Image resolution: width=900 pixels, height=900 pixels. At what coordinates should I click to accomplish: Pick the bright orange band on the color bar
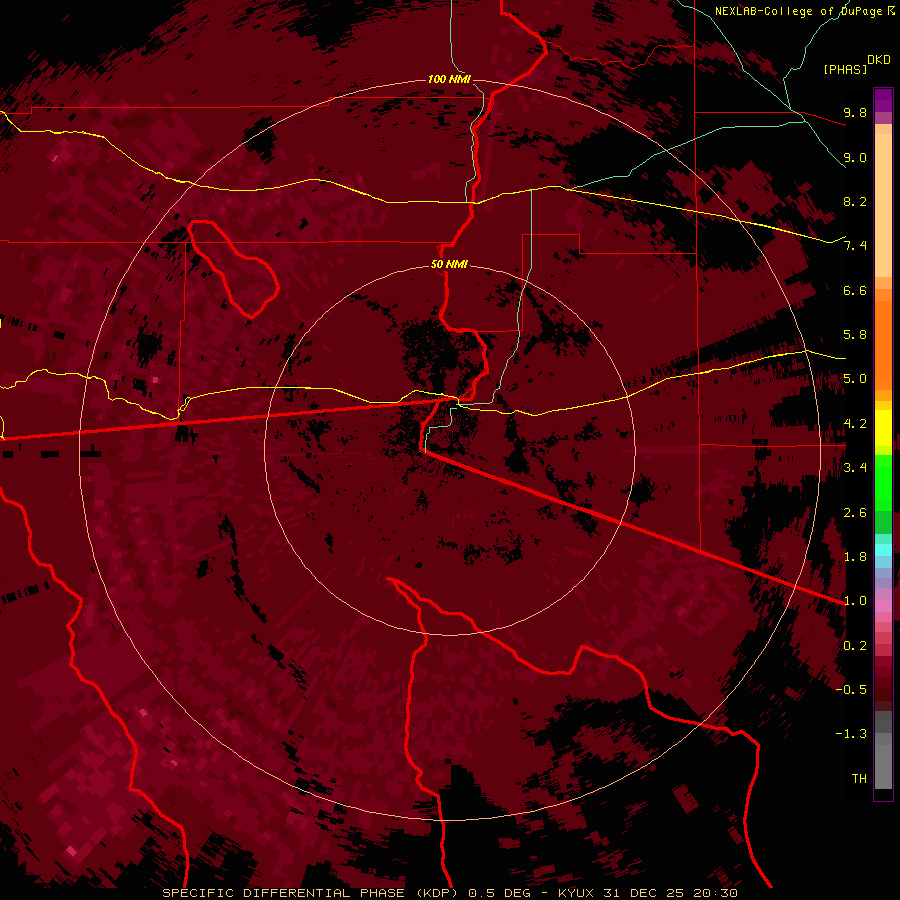[883, 344]
